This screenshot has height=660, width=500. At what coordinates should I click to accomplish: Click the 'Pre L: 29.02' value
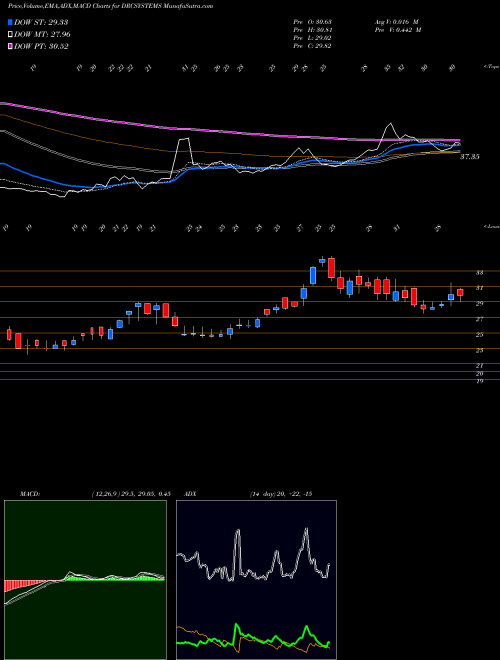click(x=314, y=38)
